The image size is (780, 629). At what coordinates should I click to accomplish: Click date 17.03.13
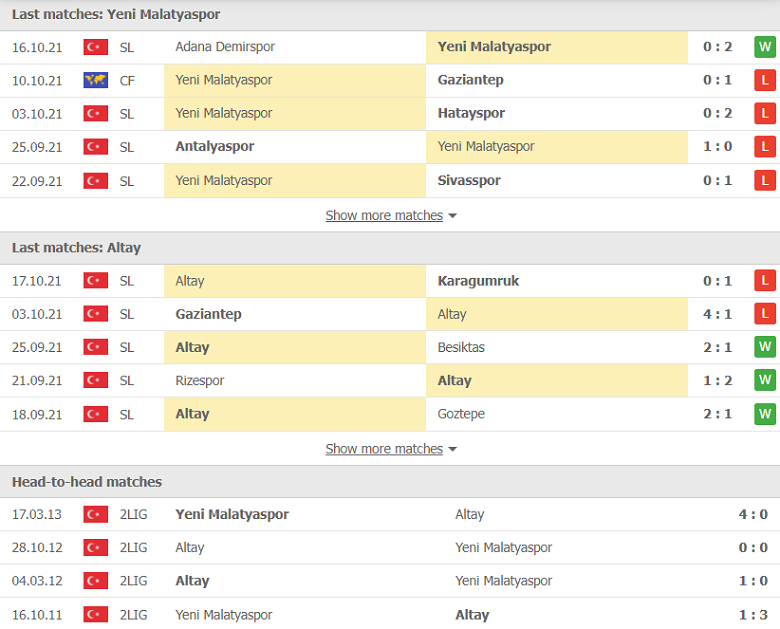point(37,515)
